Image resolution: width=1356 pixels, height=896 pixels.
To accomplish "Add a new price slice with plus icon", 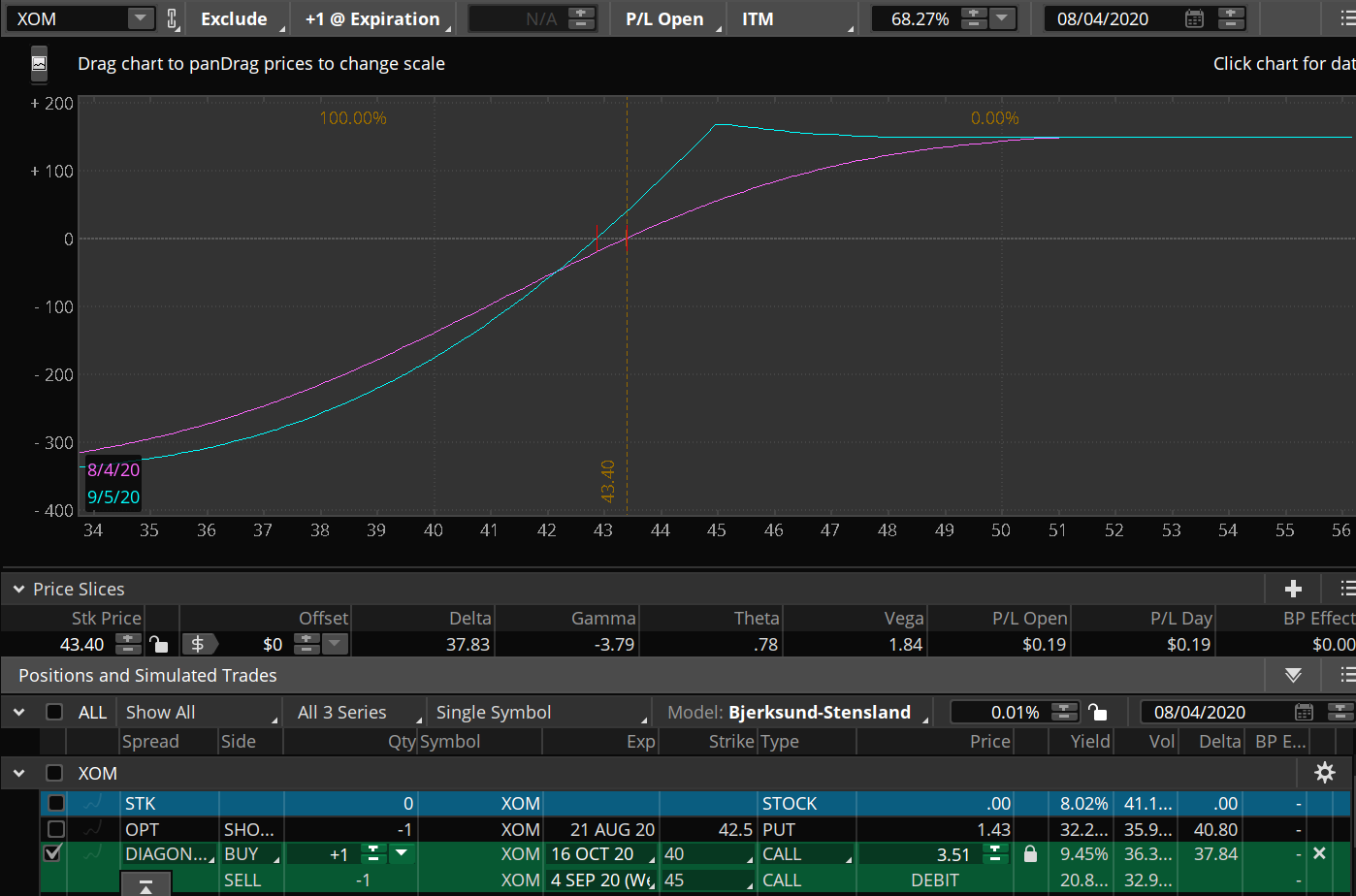I will pos(1292,589).
